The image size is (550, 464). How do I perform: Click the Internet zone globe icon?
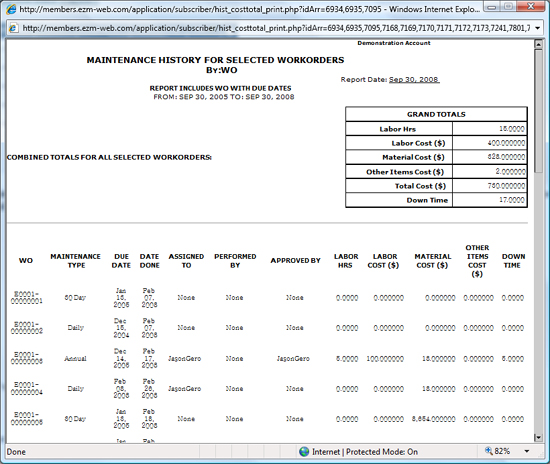304,451
